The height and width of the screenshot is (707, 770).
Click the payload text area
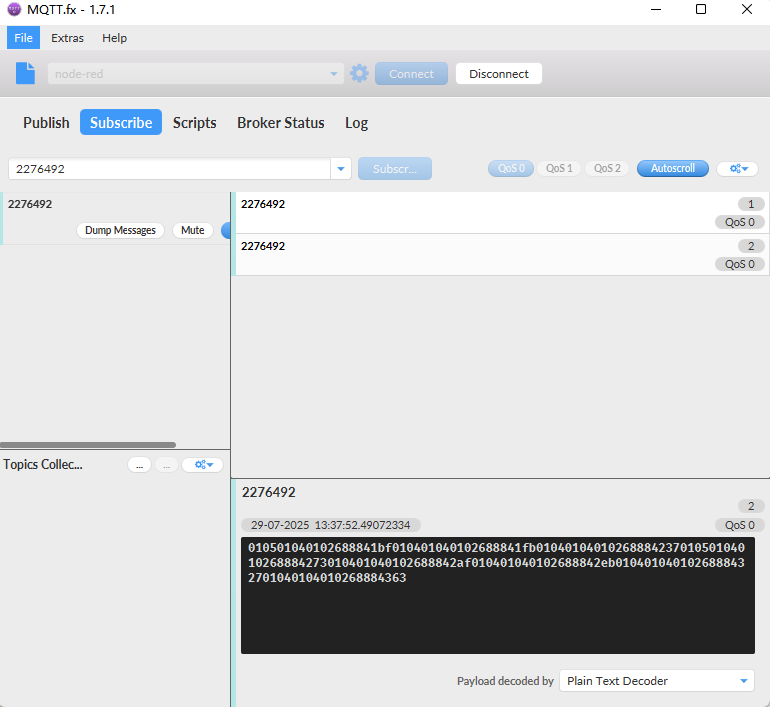click(x=497, y=596)
